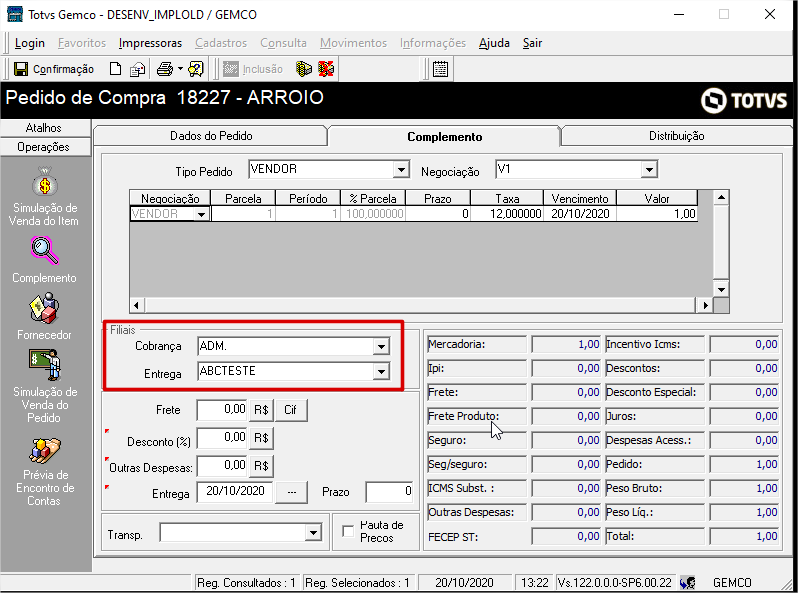Click the Frete value input field
The width and height of the screenshot is (798, 593).
pyautogui.click(x=222, y=409)
